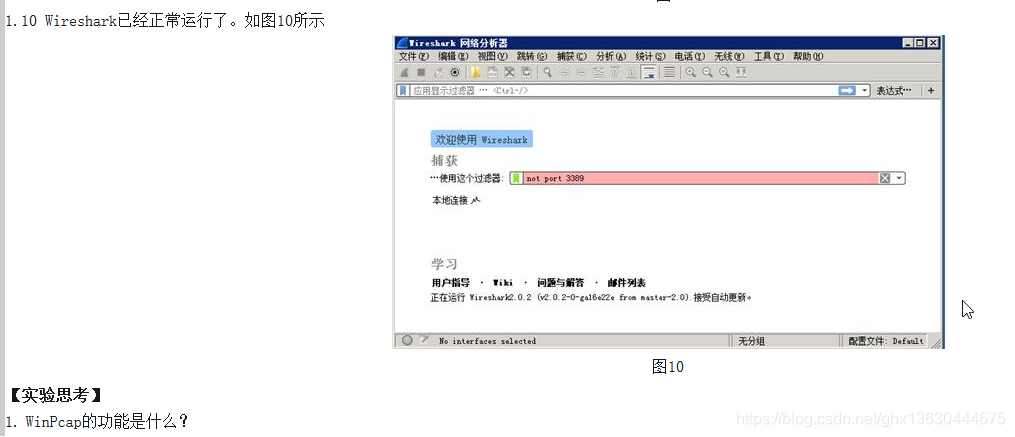This screenshot has height=437, width=1015.
Task: Select the 本地连接 interface in capture list
Action: pyautogui.click(x=456, y=201)
